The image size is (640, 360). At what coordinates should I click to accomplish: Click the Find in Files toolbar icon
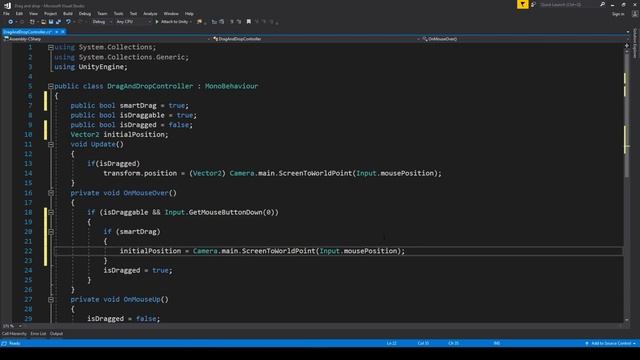coord(199,22)
